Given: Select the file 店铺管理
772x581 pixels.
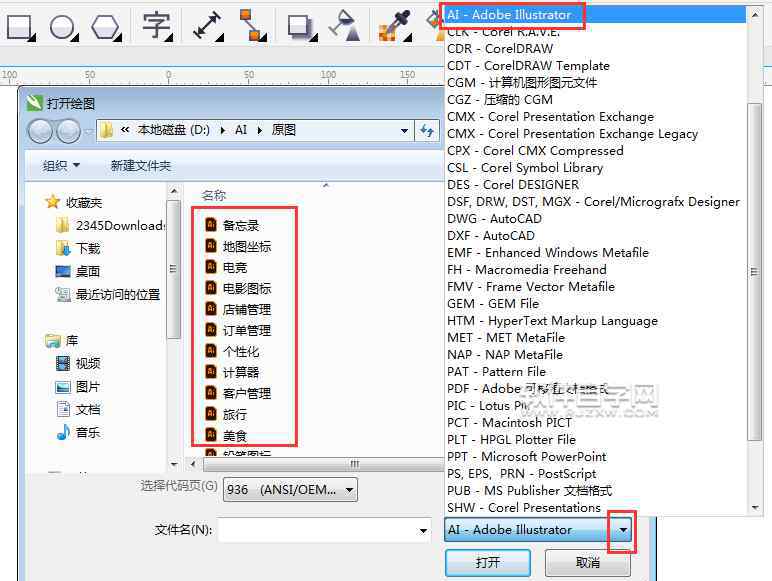Looking at the screenshot, I should (238, 309).
